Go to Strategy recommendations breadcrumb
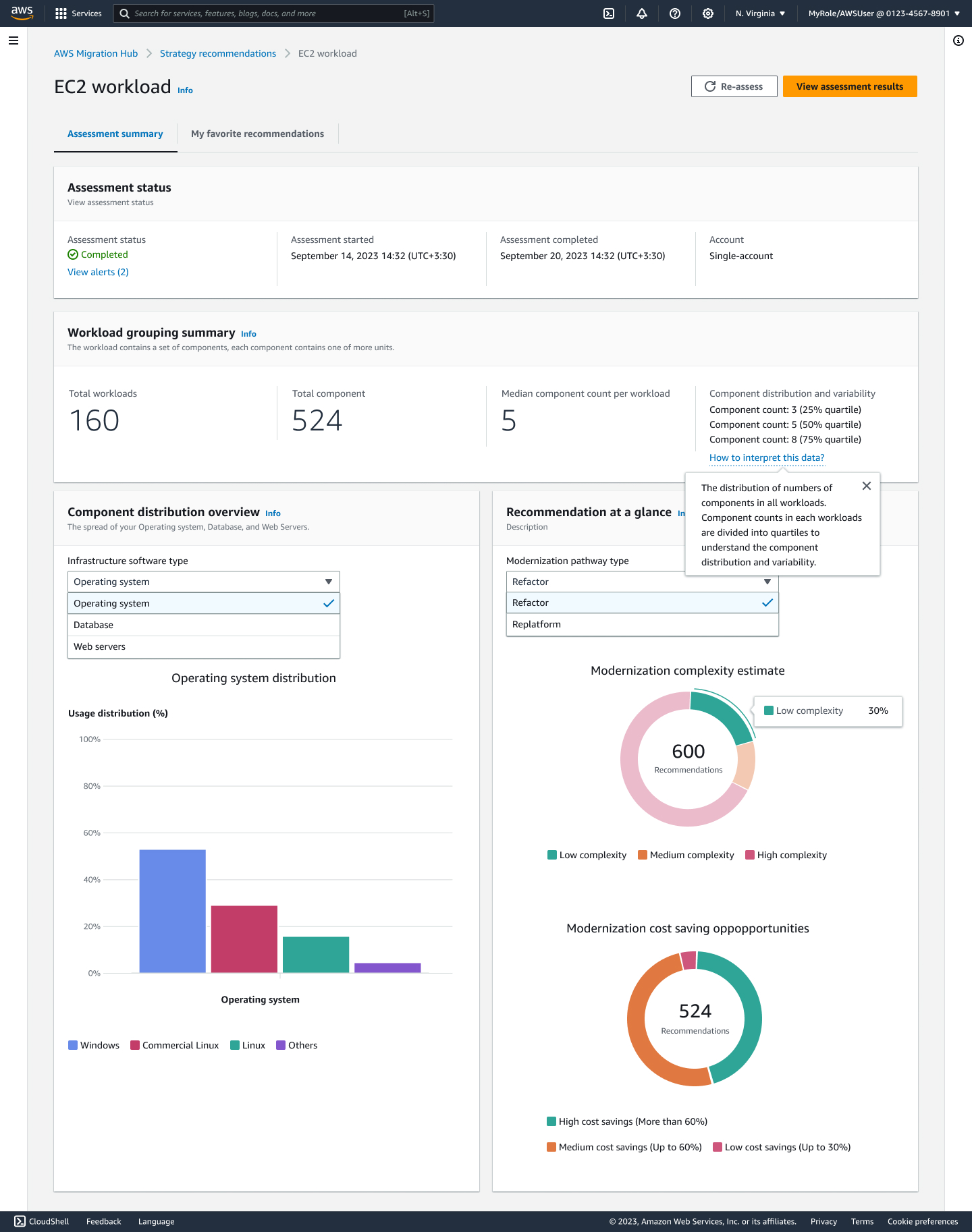The width and height of the screenshot is (972, 1232). coord(218,53)
